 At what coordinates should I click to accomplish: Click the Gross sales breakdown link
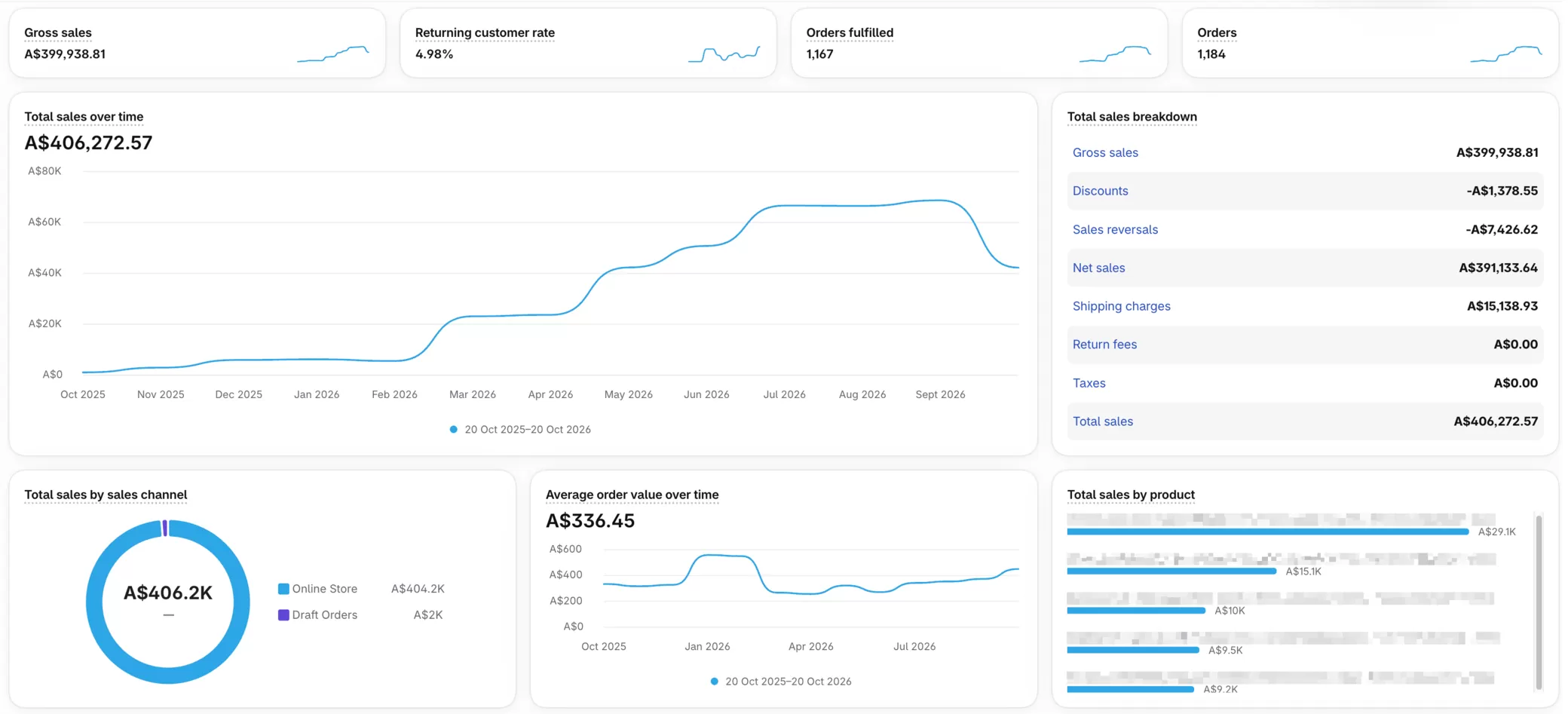tap(1105, 152)
